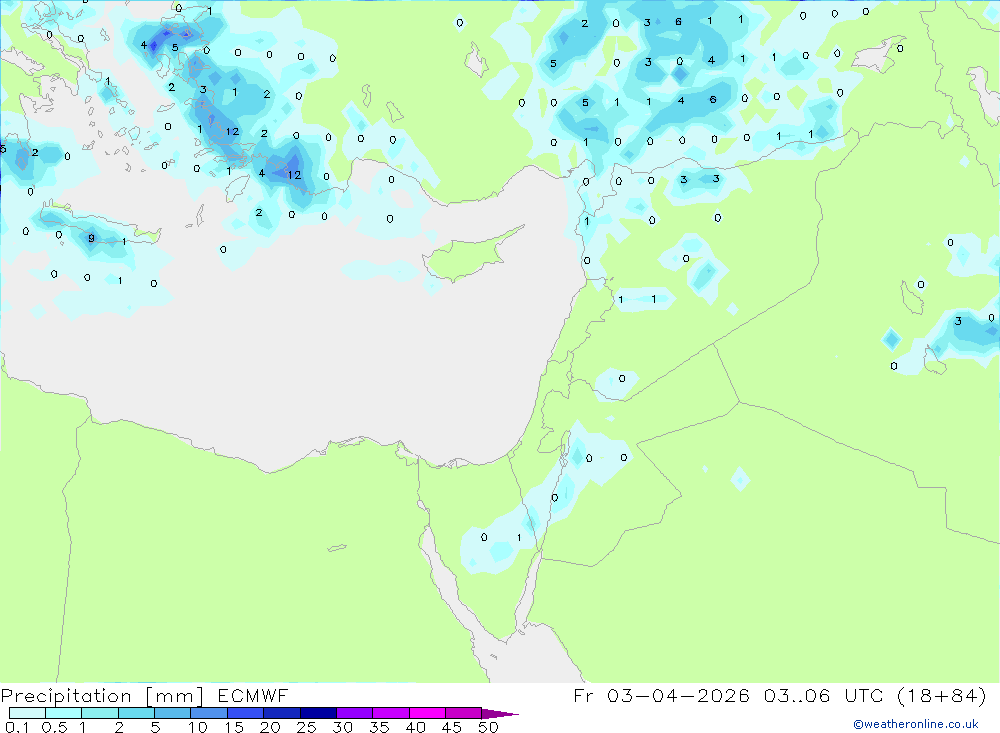Click the "0.1" legend scale label
The image size is (1000, 733).
click(17, 727)
